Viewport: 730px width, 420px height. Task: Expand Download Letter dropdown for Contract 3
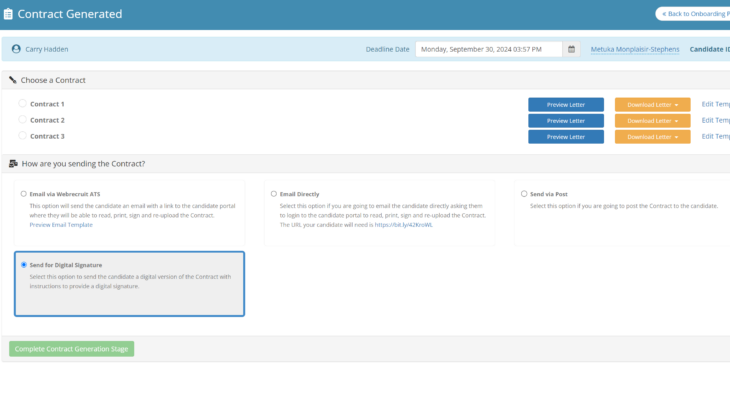[x=652, y=137]
